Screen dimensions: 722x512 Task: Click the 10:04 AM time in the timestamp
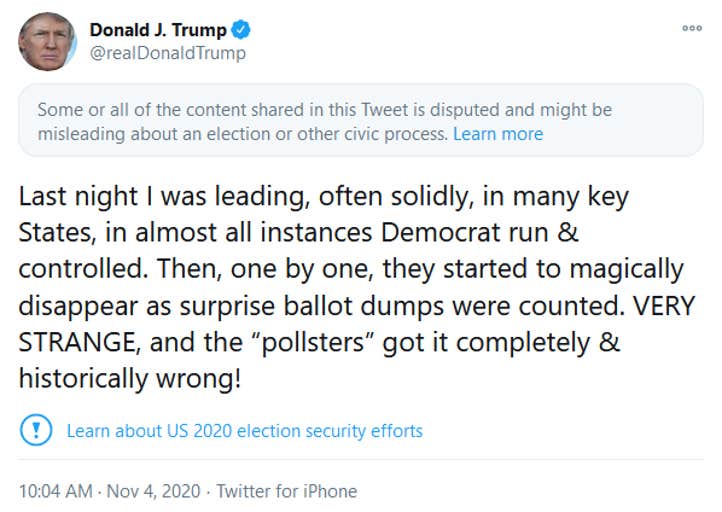56,491
